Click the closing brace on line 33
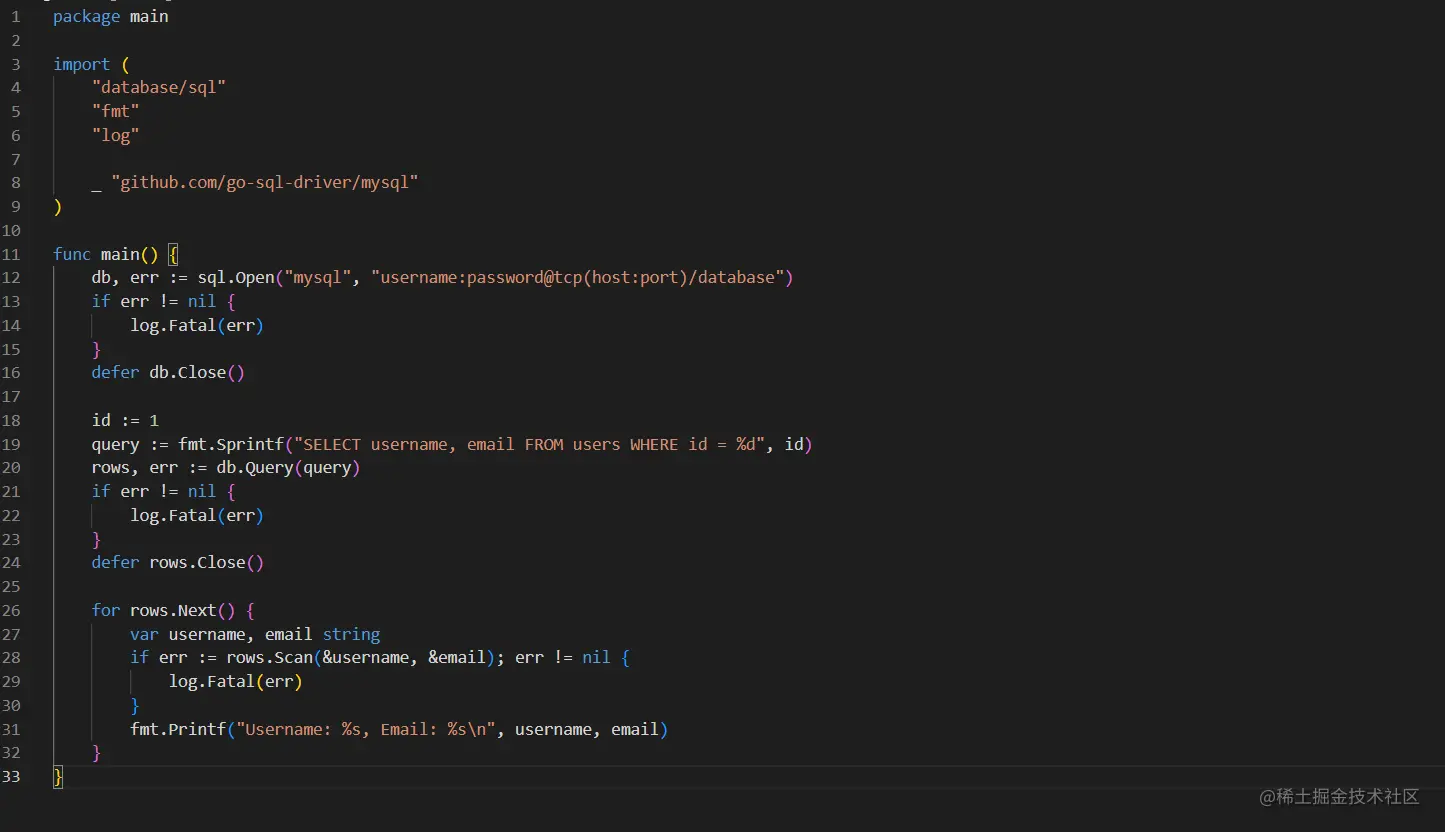The image size is (1445, 832). tap(58, 776)
